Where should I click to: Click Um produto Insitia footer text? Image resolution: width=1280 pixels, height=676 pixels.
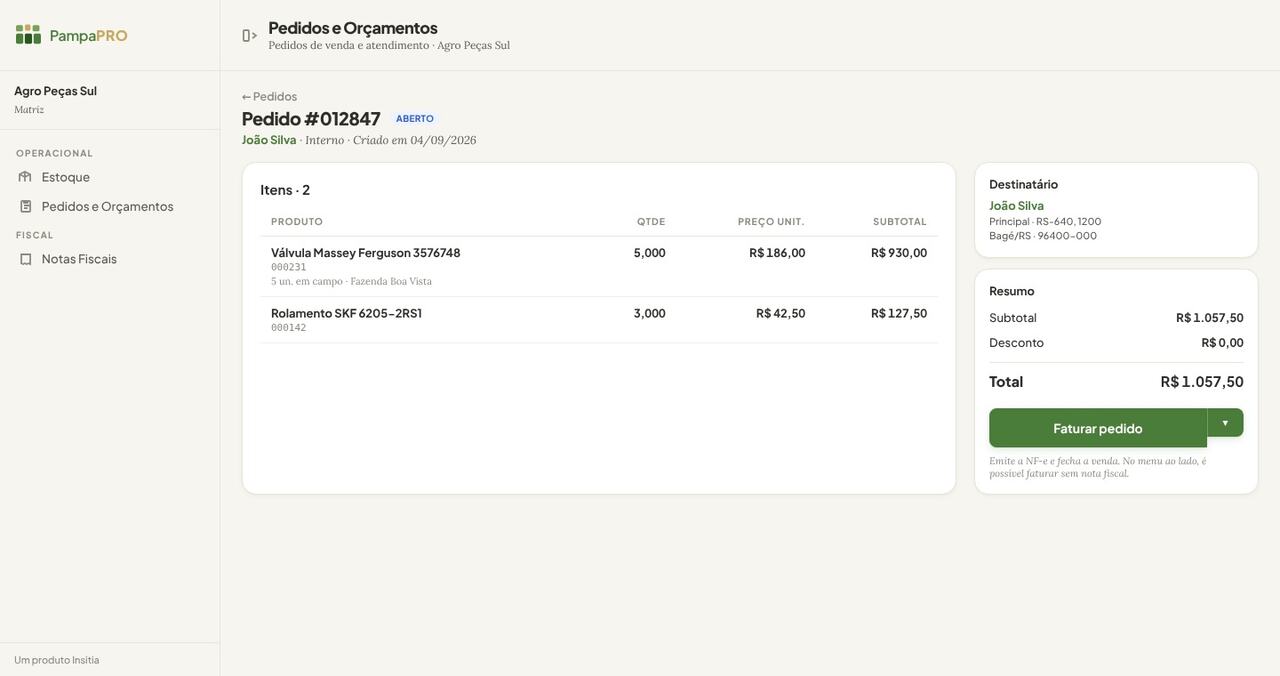[57, 660]
